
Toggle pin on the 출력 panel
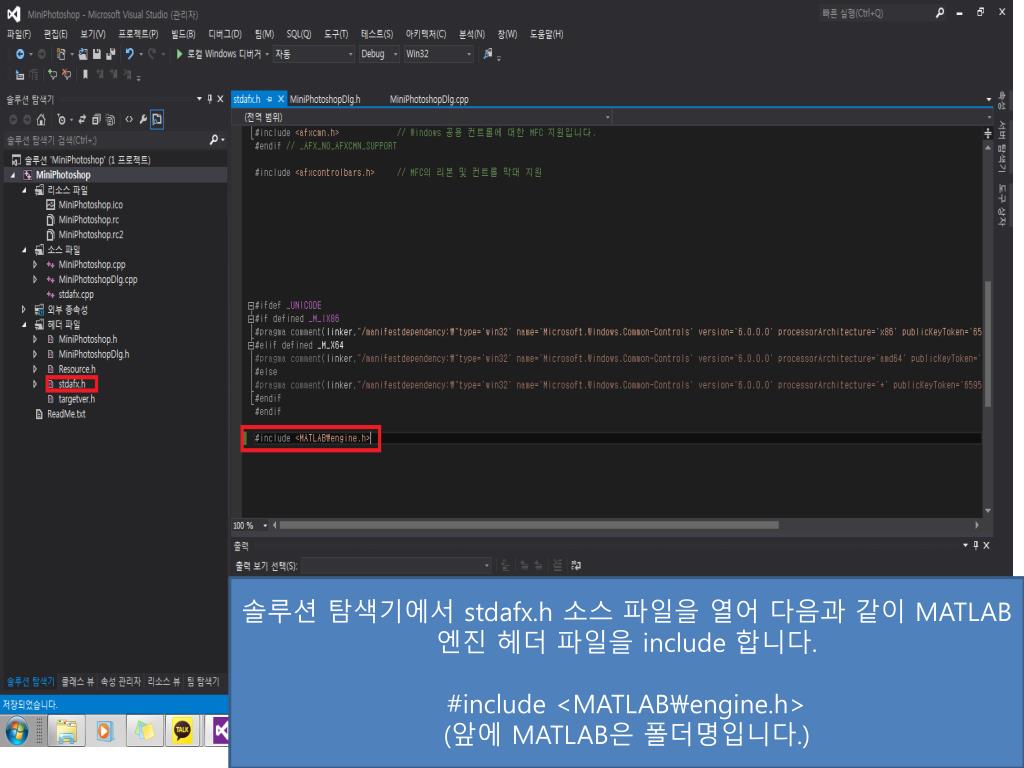tap(976, 545)
